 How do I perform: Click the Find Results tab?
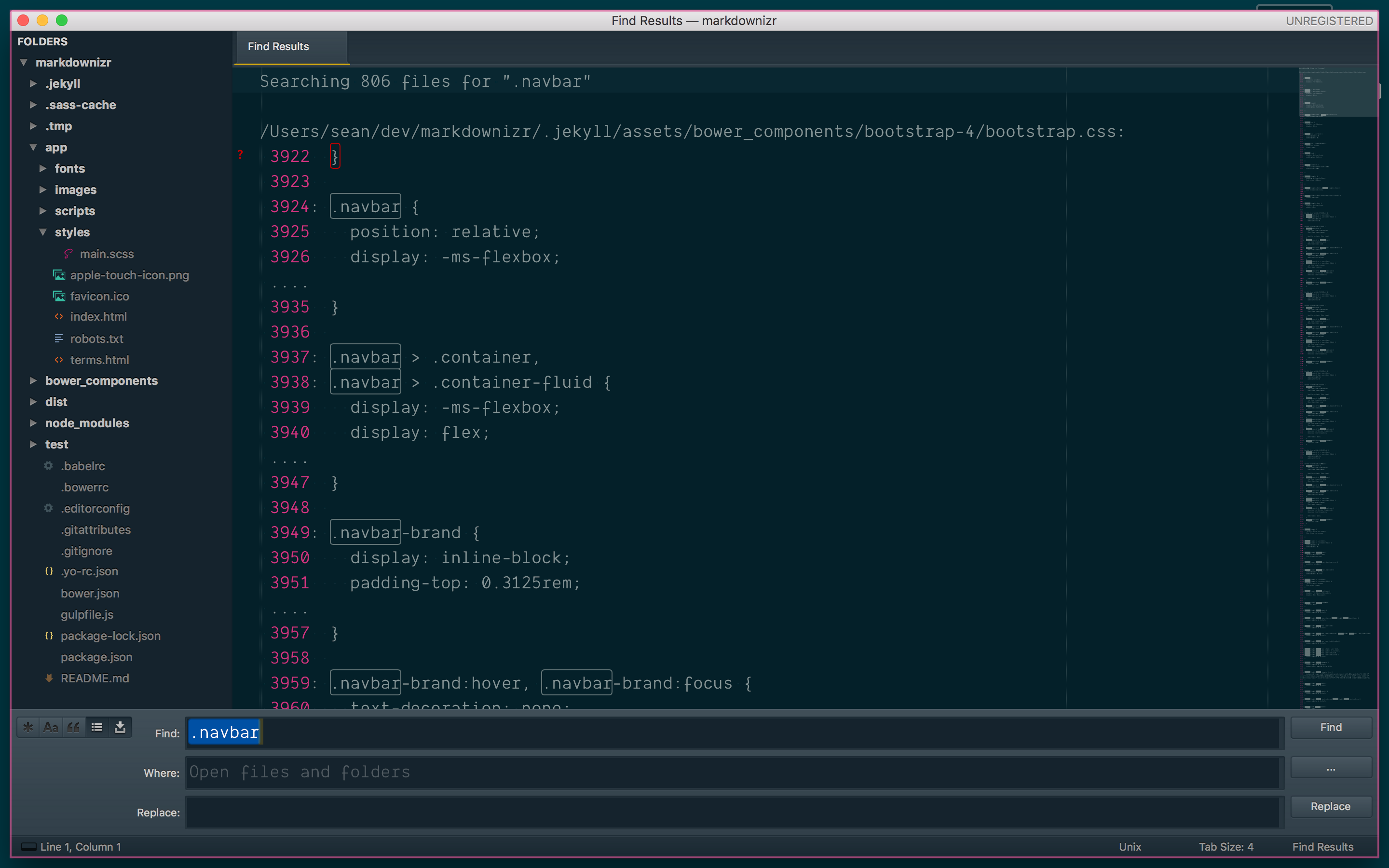278,46
